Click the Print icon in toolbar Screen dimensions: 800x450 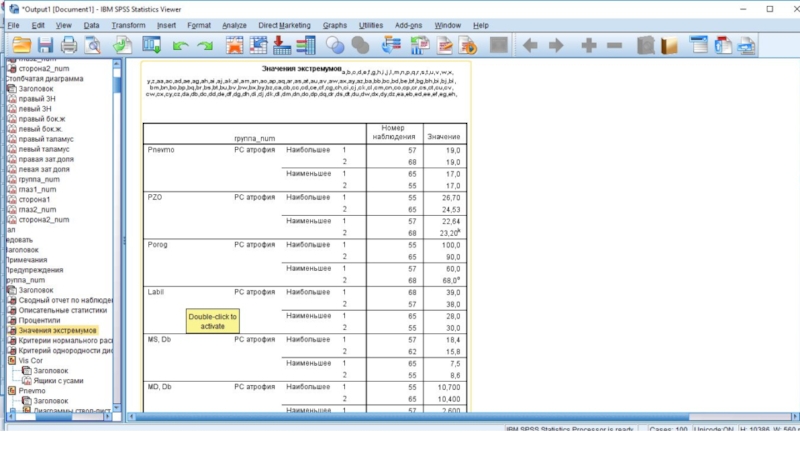click(69, 45)
